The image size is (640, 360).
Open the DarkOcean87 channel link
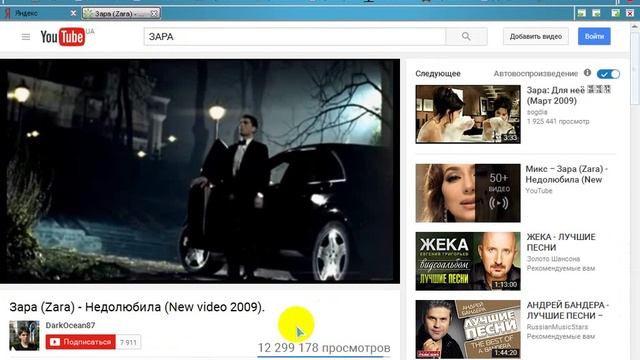[70, 325]
